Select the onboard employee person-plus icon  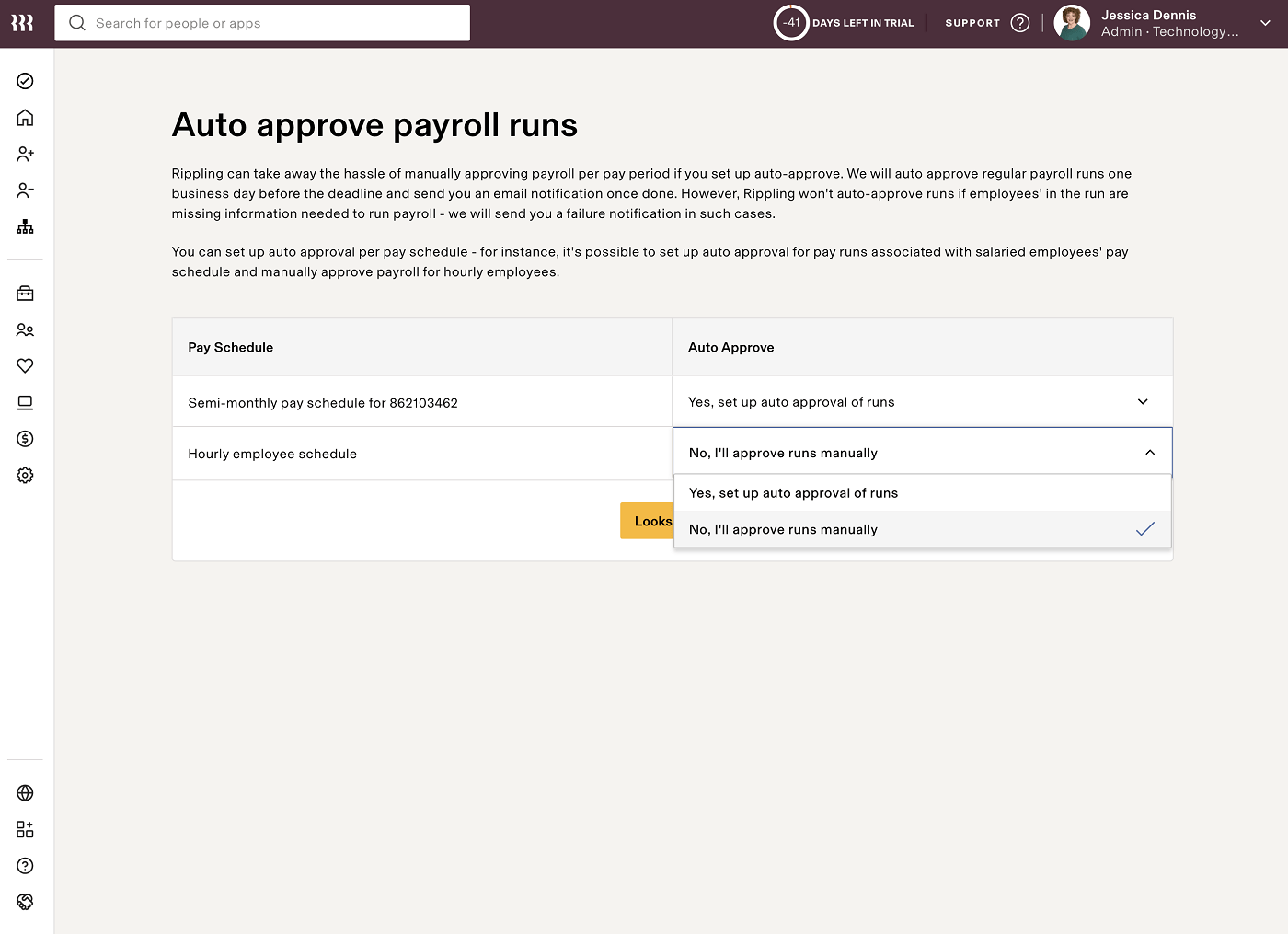[x=25, y=154]
